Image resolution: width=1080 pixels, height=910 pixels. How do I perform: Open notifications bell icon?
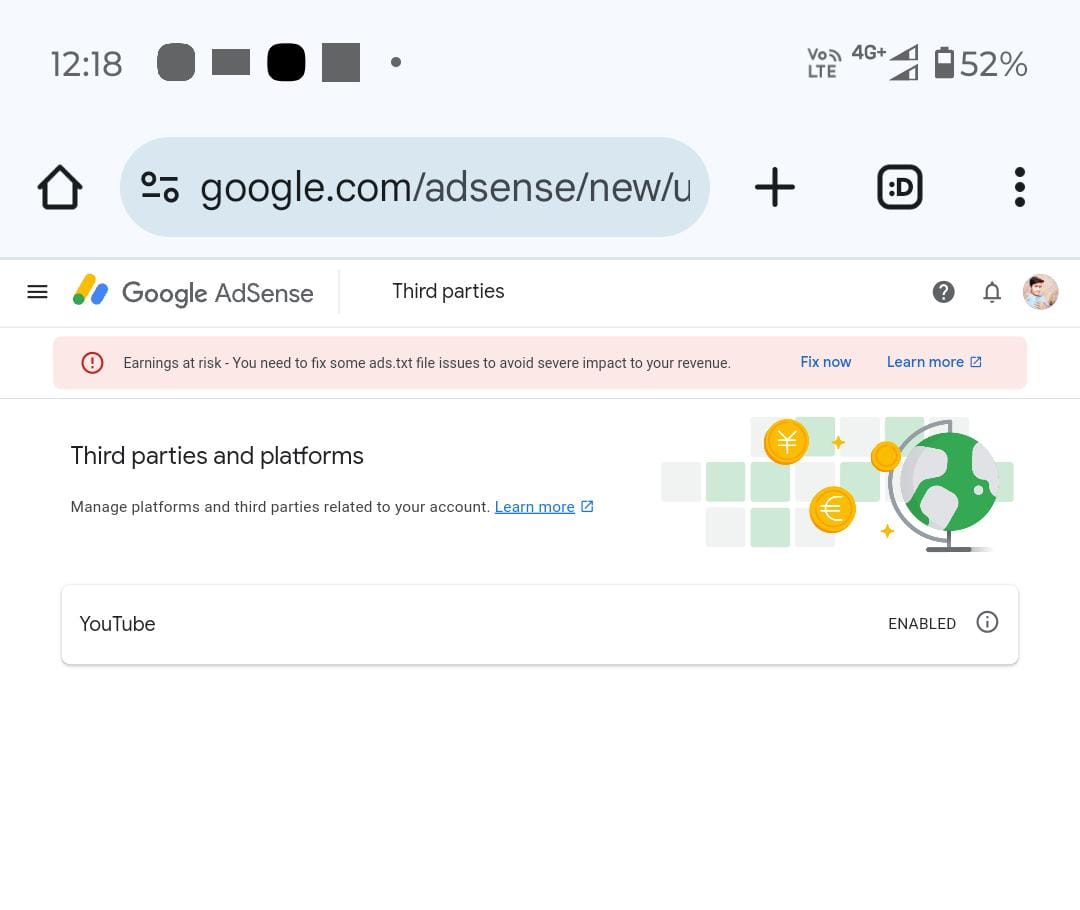point(992,292)
